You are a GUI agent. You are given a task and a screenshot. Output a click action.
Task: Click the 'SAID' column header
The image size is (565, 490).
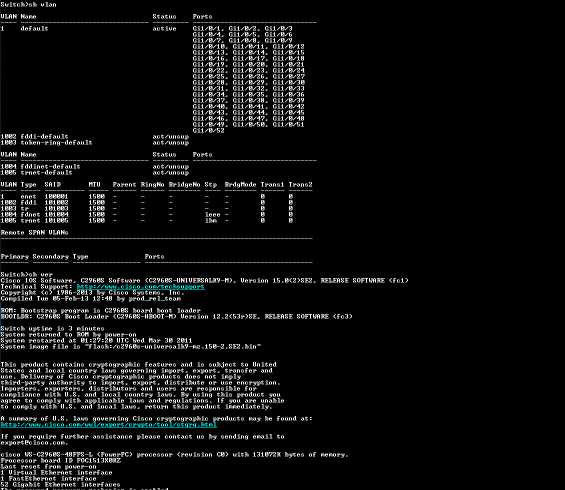pyautogui.click(x=53, y=184)
